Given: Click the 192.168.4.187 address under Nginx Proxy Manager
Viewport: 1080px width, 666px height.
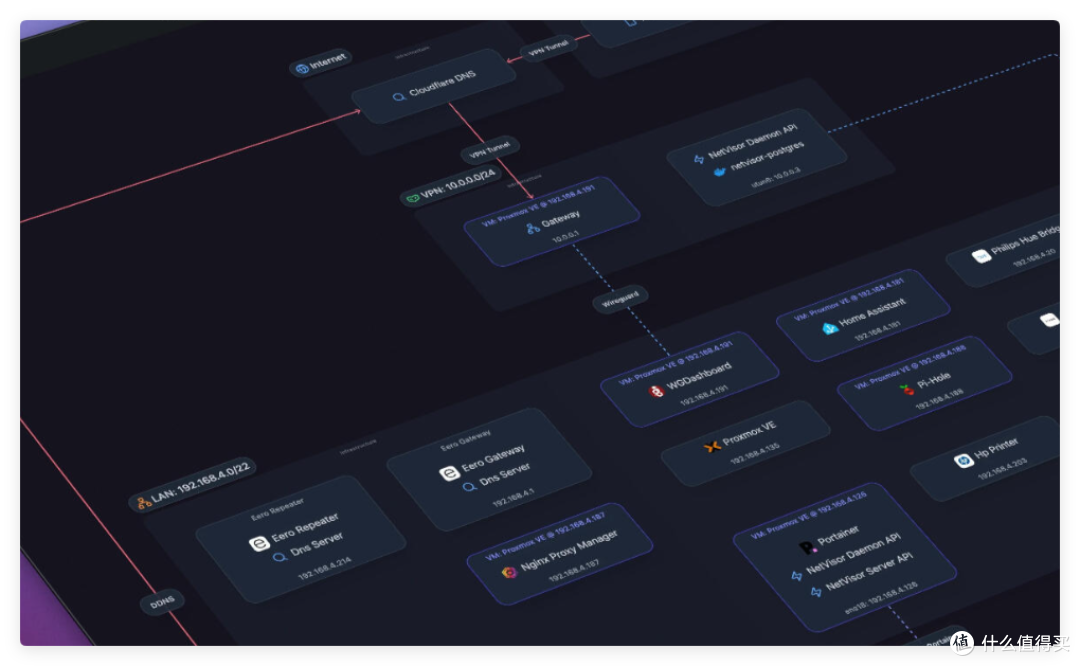Looking at the screenshot, I should (x=574, y=571).
